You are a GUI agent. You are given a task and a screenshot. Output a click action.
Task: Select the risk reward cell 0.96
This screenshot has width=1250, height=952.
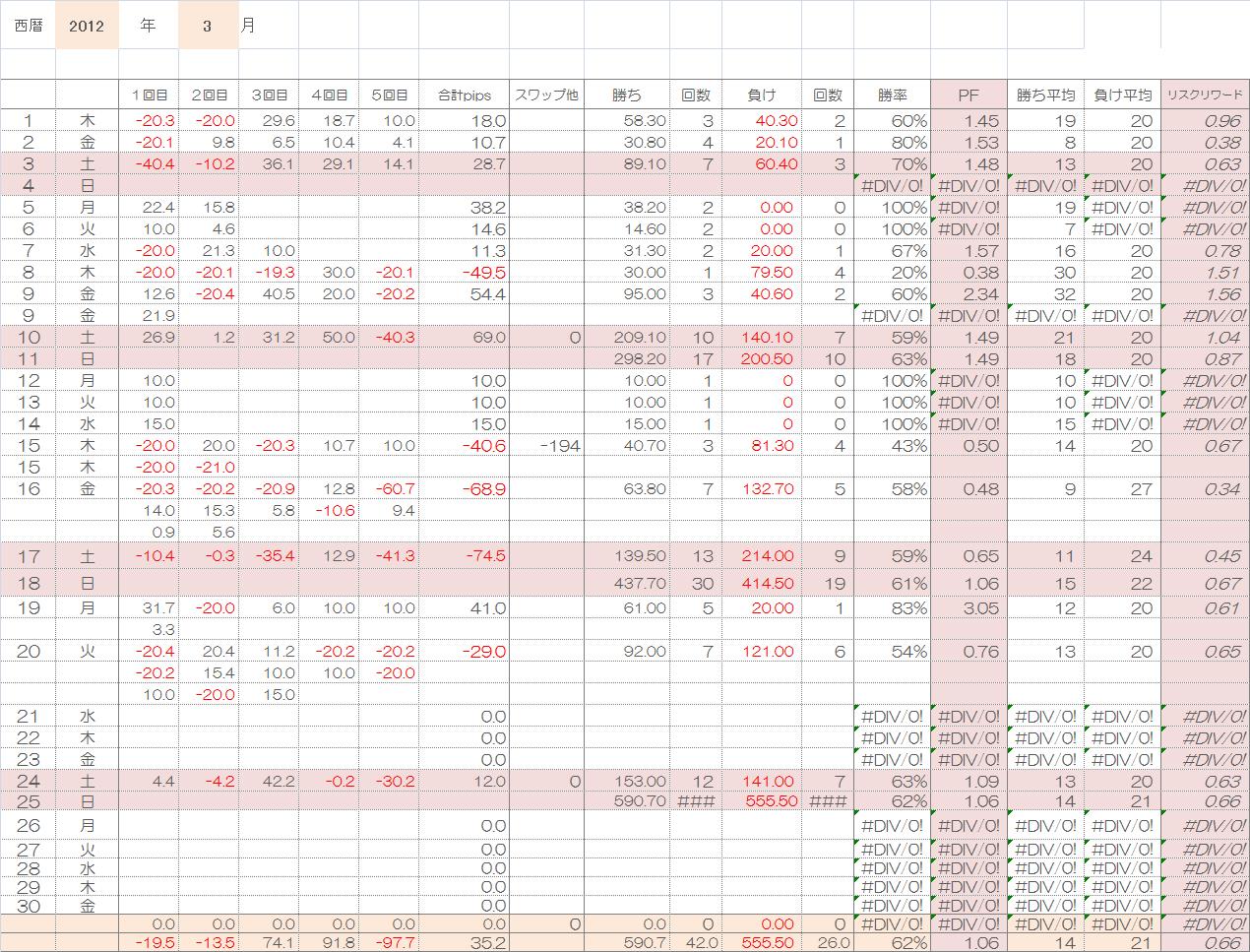pyautogui.click(x=1205, y=120)
